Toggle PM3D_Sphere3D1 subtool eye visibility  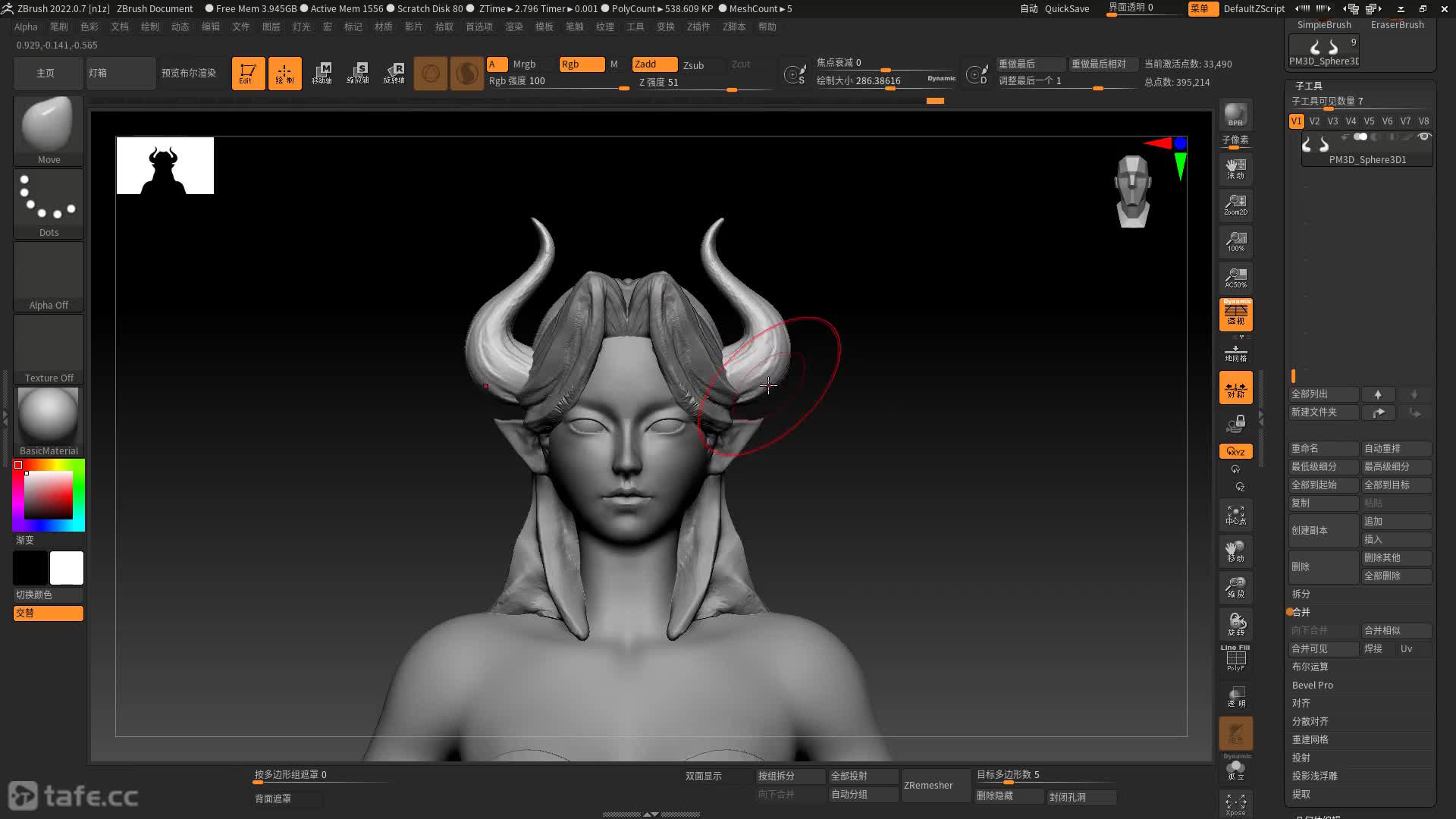pyautogui.click(x=1424, y=137)
